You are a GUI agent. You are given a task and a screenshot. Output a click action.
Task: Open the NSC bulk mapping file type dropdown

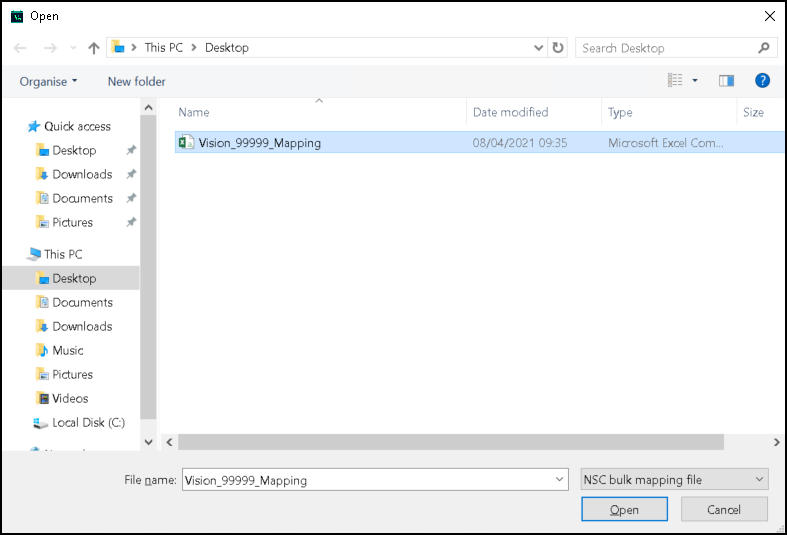click(x=674, y=480)
